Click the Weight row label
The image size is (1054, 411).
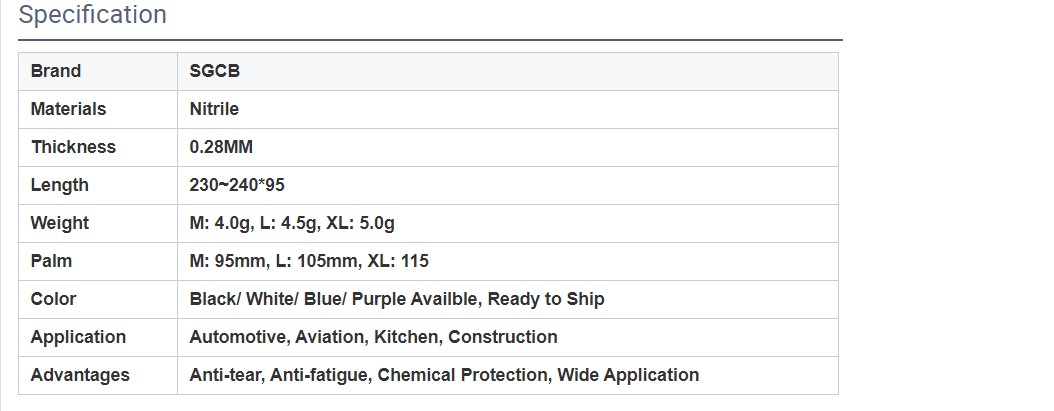[x=59, y=223]
